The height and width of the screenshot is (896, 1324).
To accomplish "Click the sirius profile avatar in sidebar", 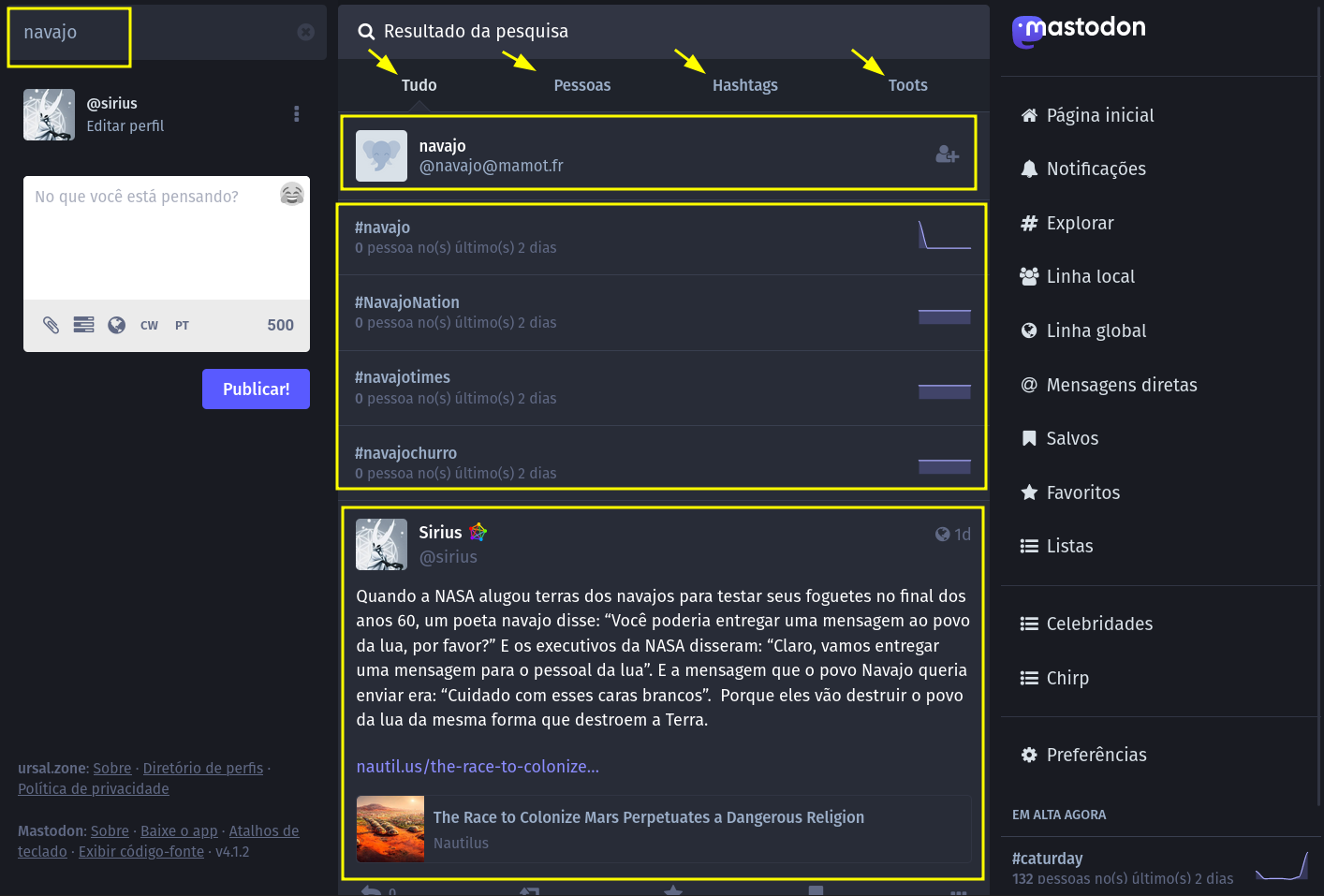I will click(49, 114).
